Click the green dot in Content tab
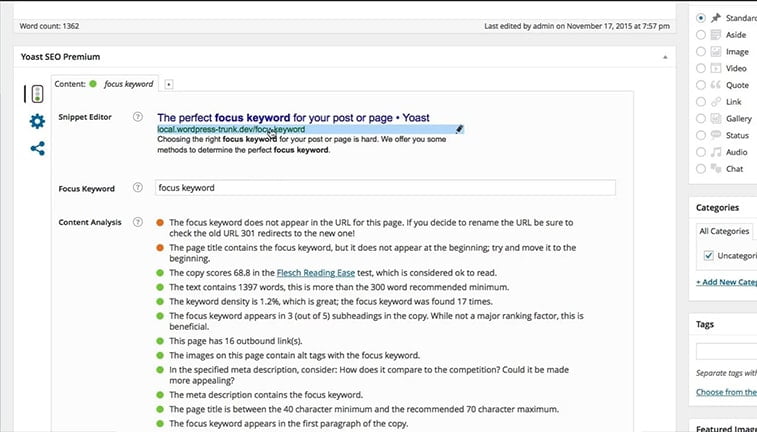 93,84
